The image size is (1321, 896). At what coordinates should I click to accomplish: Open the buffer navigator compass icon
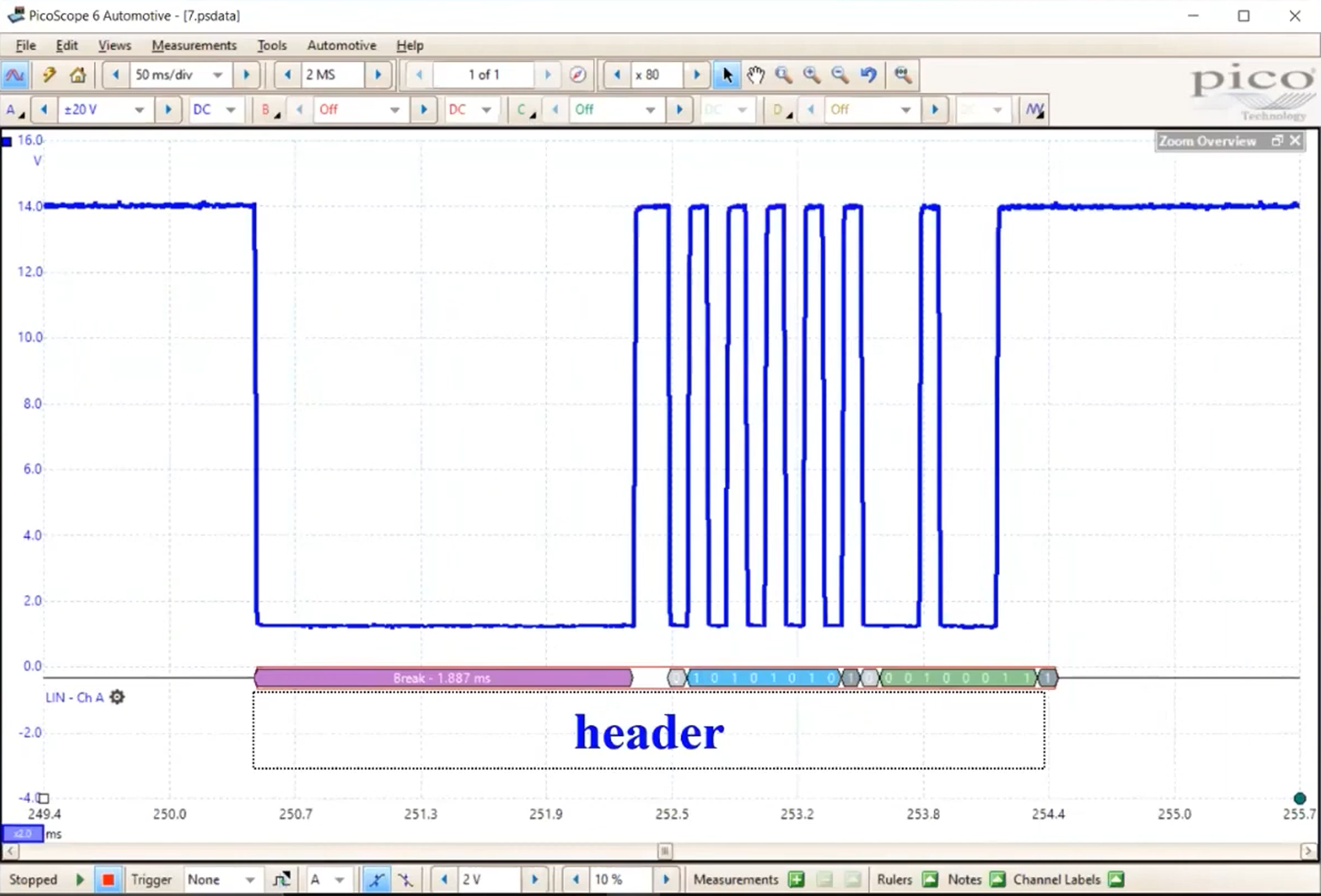pos(578,75)
